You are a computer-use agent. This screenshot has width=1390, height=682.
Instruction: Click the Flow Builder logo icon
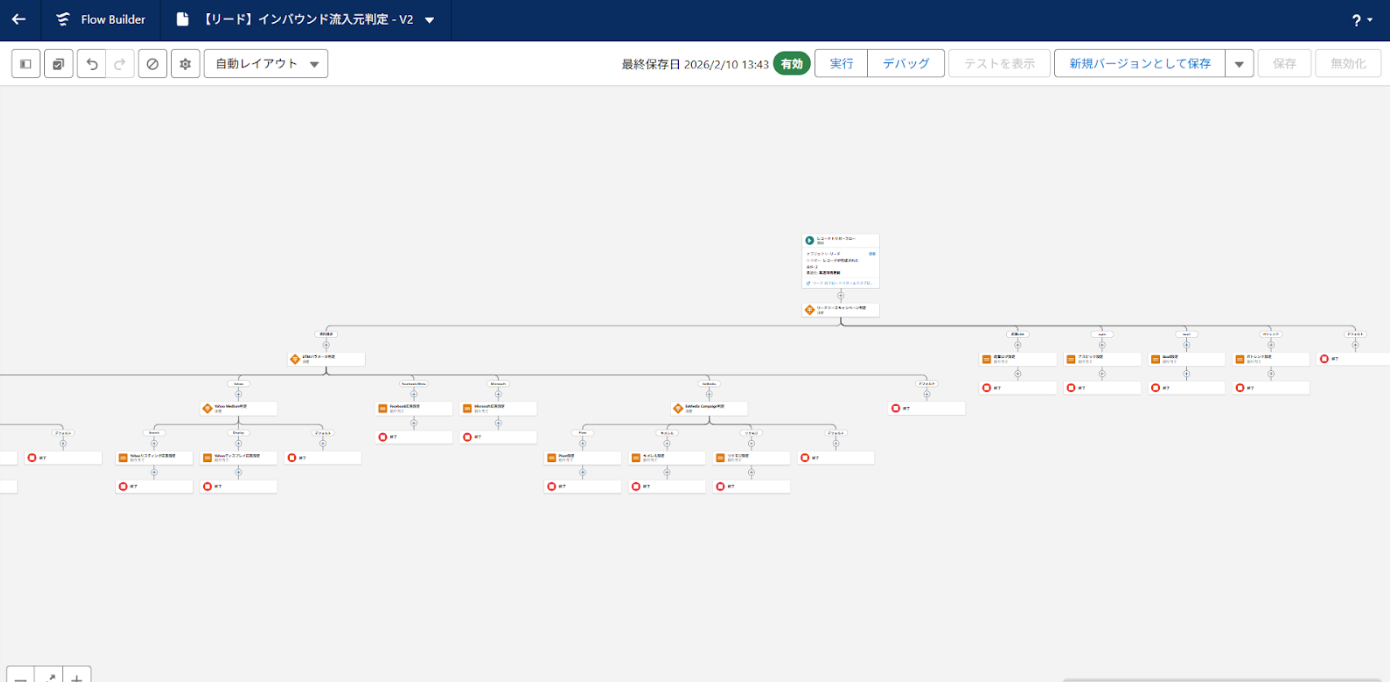pos(64,20)
